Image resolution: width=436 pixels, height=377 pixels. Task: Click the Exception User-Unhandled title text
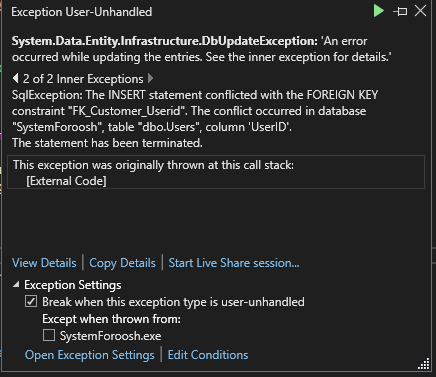[x=82, y=12]
